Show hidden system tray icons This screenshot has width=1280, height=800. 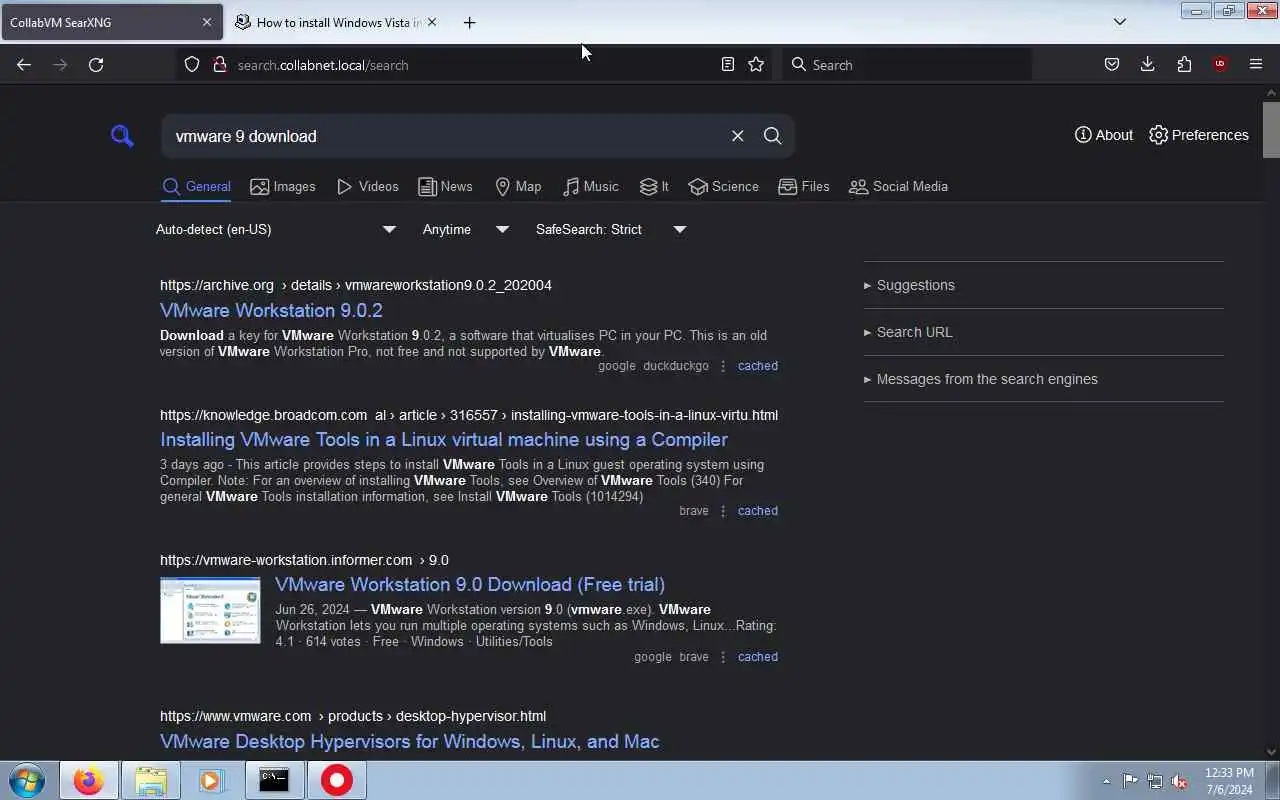point(1106,781)
